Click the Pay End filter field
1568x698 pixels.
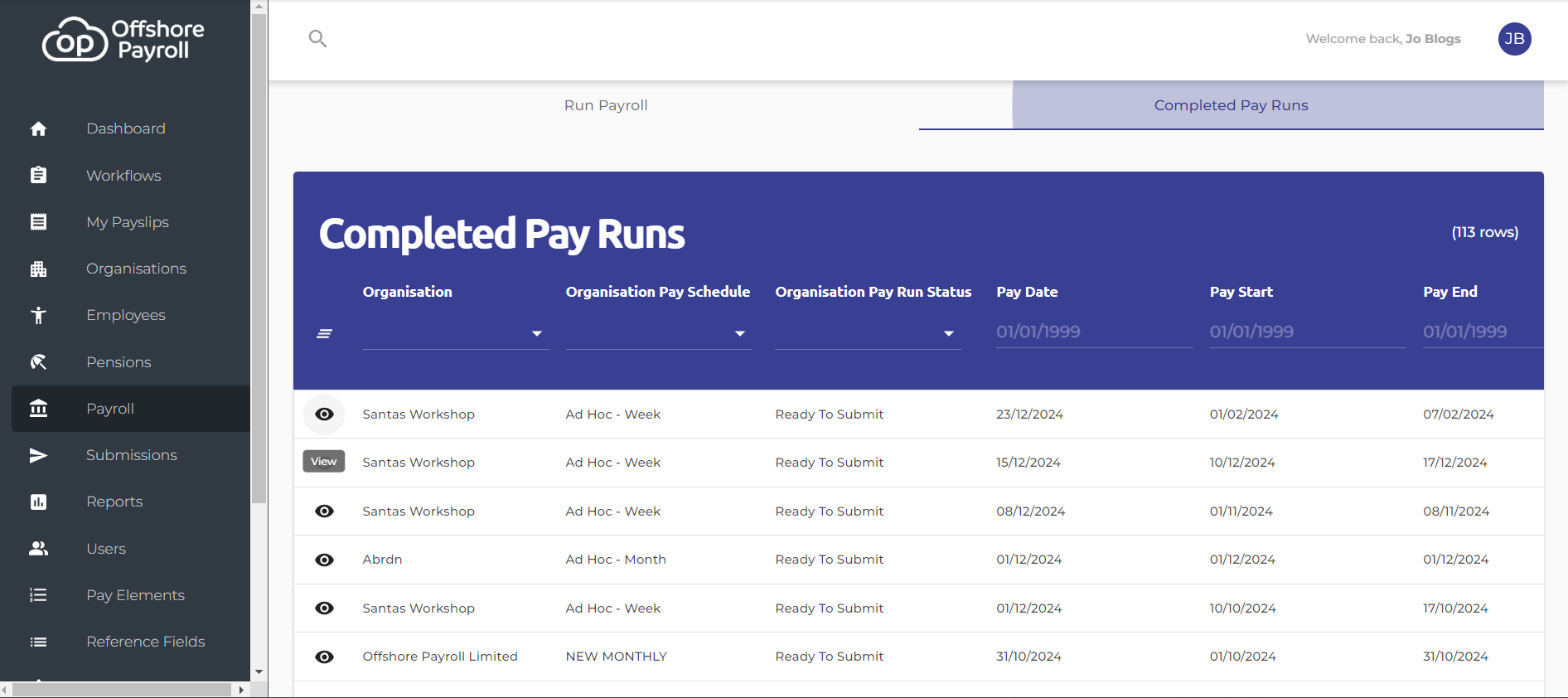[x=1483, y=332]
